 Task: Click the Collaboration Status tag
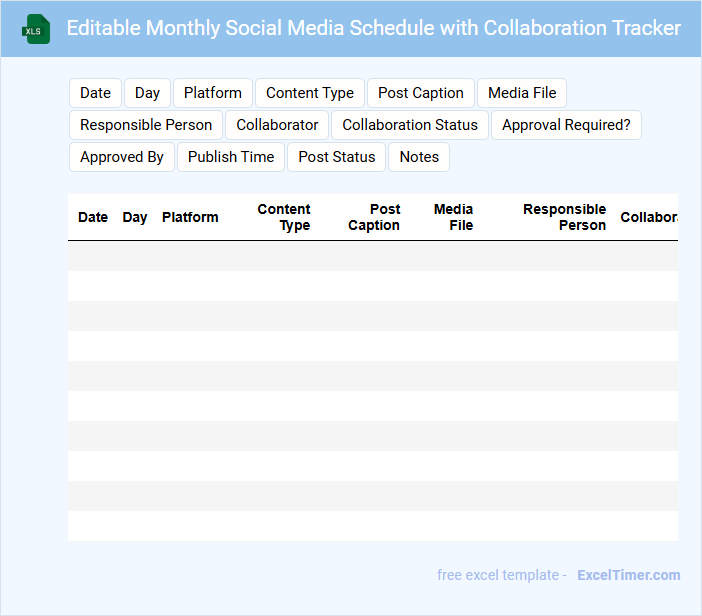click(x=410, y=125)
